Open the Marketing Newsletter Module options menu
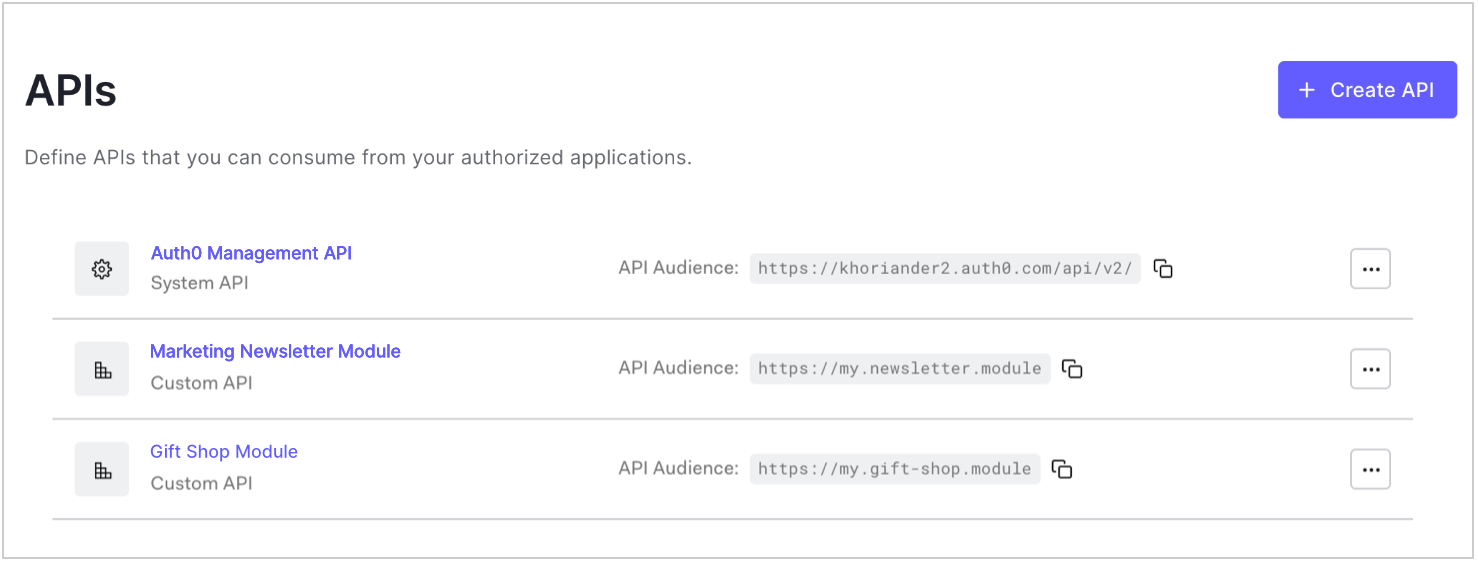The width and height of the screenshot is (1478, 562). 1370,369
